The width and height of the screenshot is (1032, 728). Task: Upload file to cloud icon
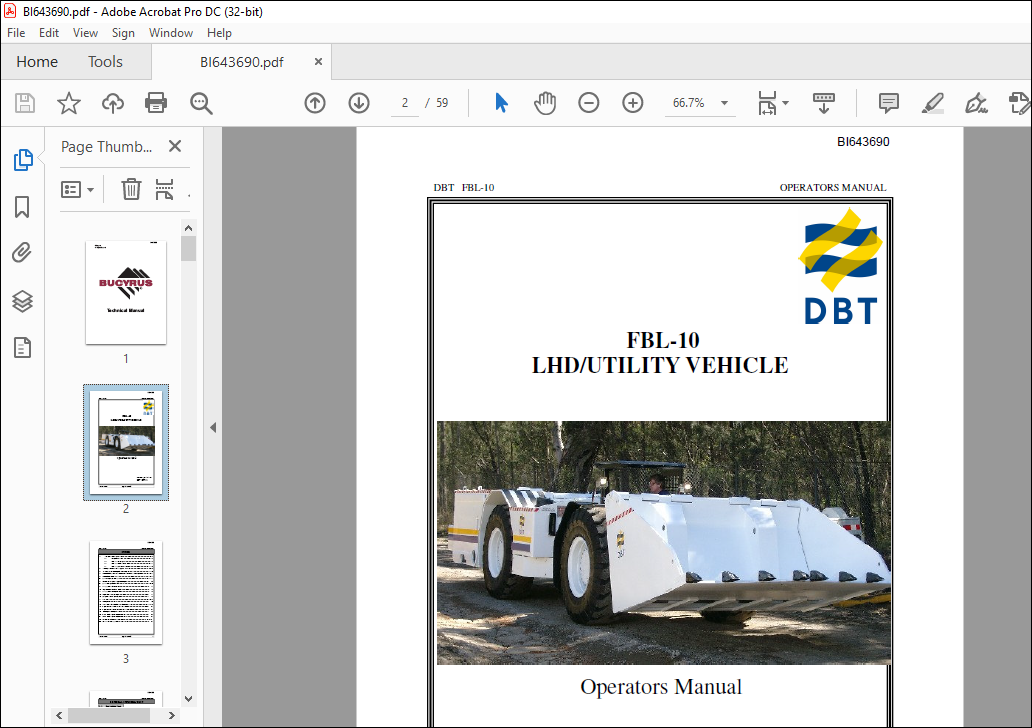113,103
